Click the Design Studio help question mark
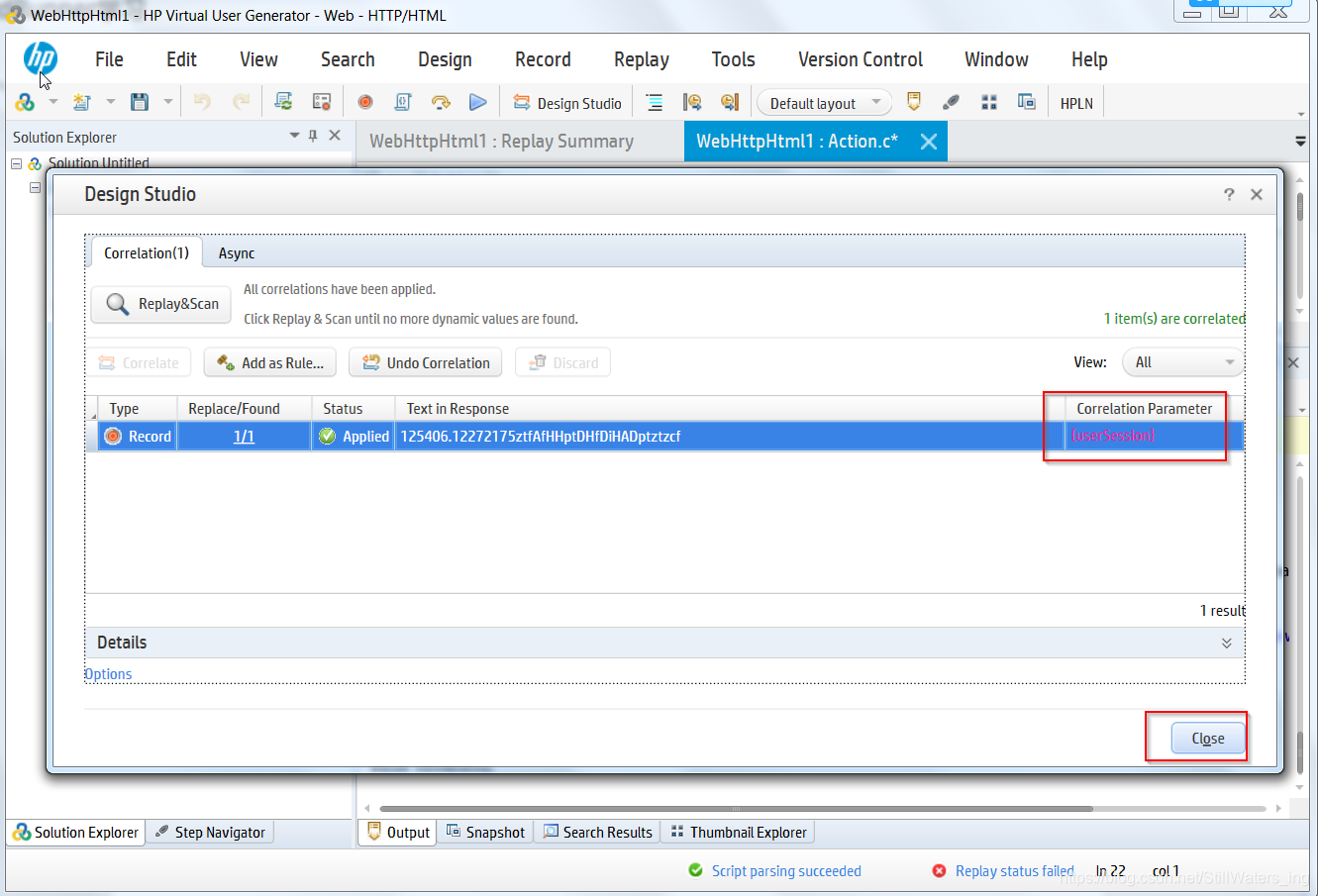This screenshot has width=1318, height=896. [1229, 194]
